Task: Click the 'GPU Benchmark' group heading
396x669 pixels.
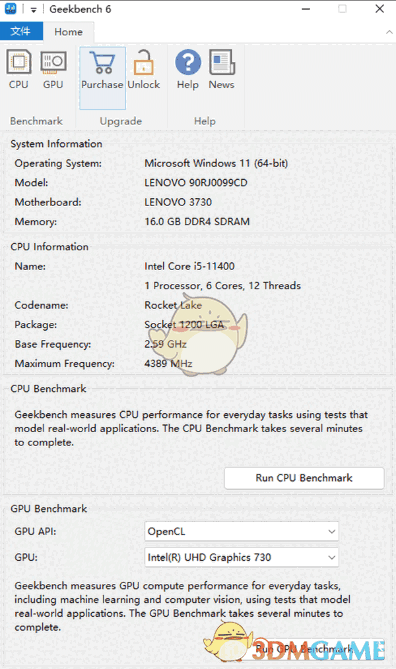Action: point(49,509)
